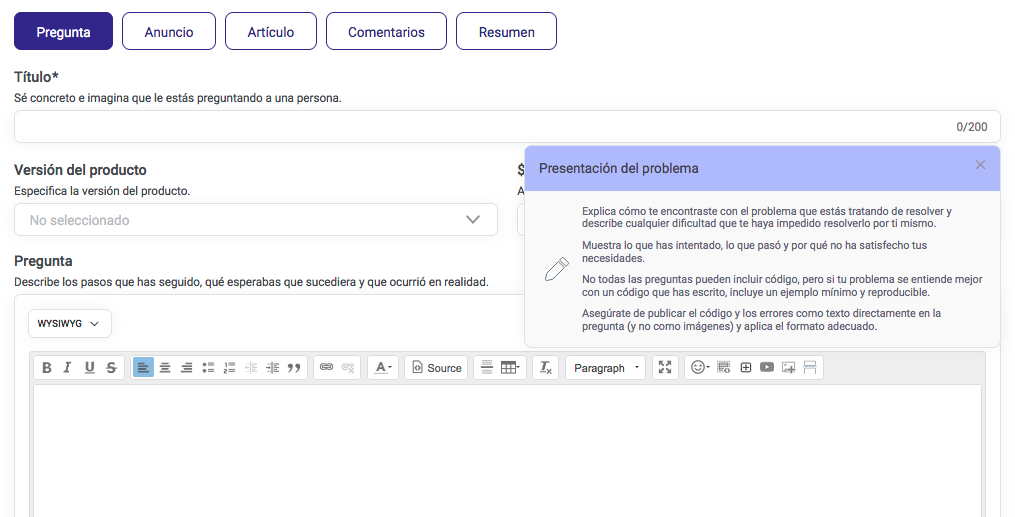Switch to the Artículo tab
This screenshot has height=517, width=1015.
(270, 32)
